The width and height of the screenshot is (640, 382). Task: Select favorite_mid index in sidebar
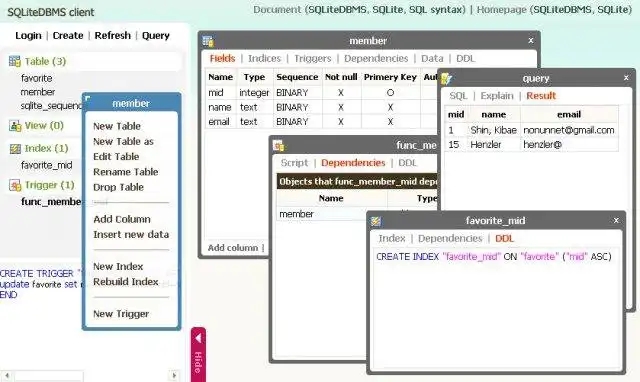pos(47,165)
